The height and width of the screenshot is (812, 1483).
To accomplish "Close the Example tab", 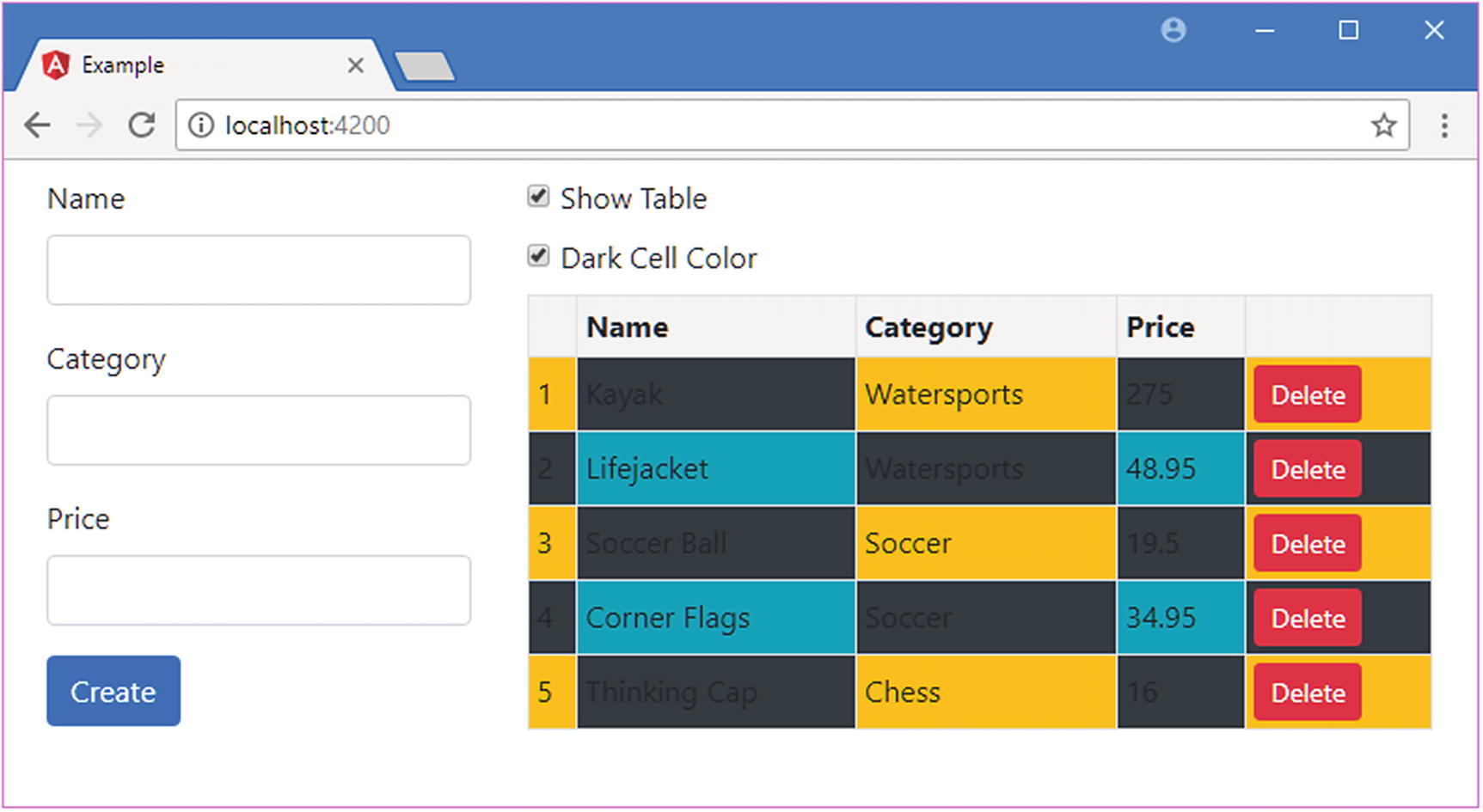I will point(355,65).
